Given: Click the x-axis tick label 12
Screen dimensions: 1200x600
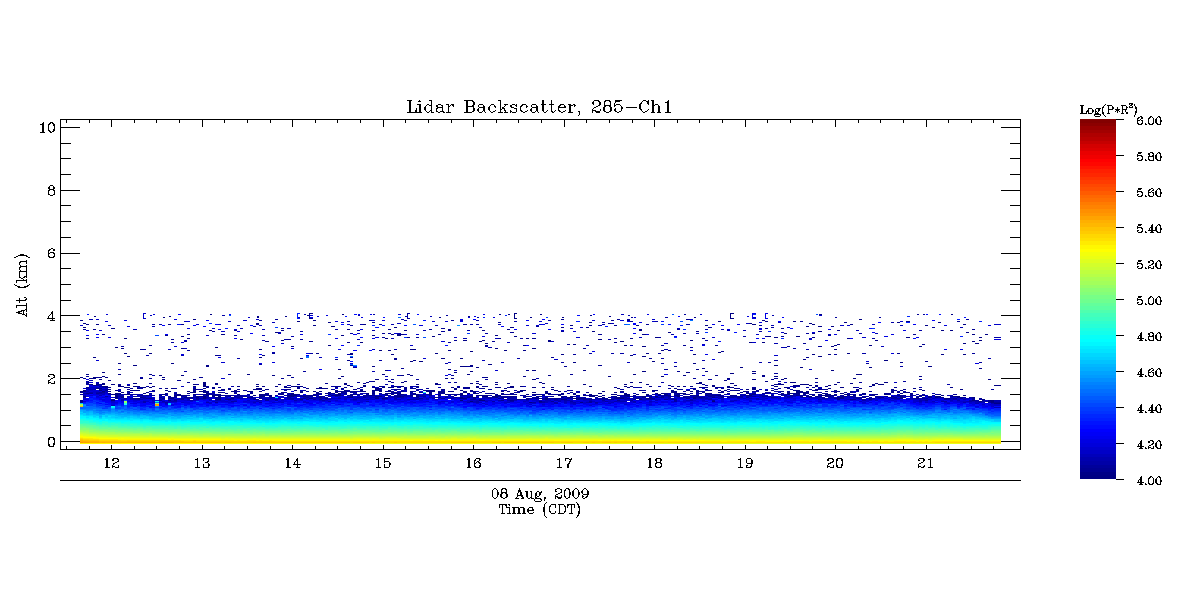Looking at the screenshot, I should tap(111, 463).
